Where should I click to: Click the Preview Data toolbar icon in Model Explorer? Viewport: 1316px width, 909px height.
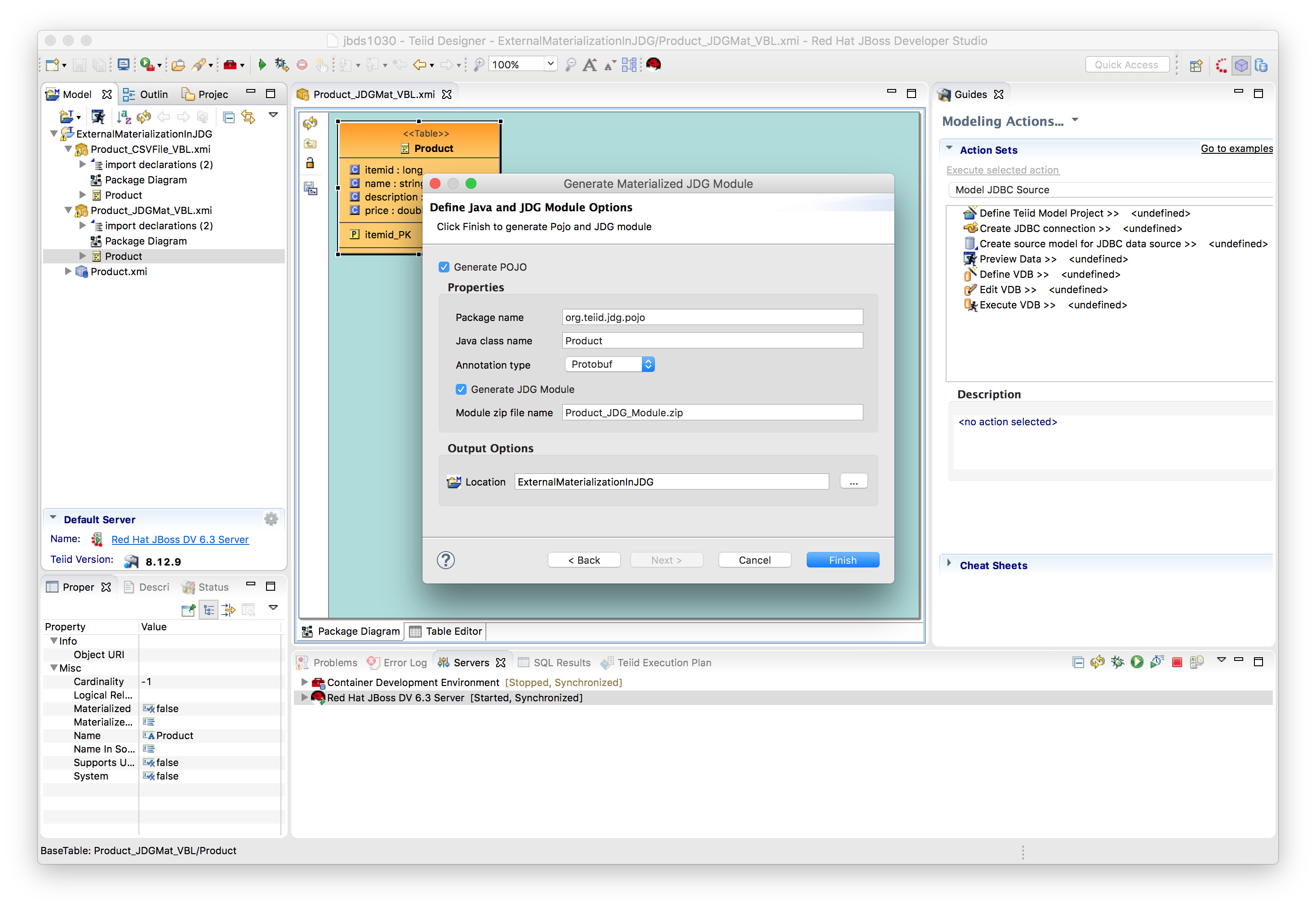98,117
